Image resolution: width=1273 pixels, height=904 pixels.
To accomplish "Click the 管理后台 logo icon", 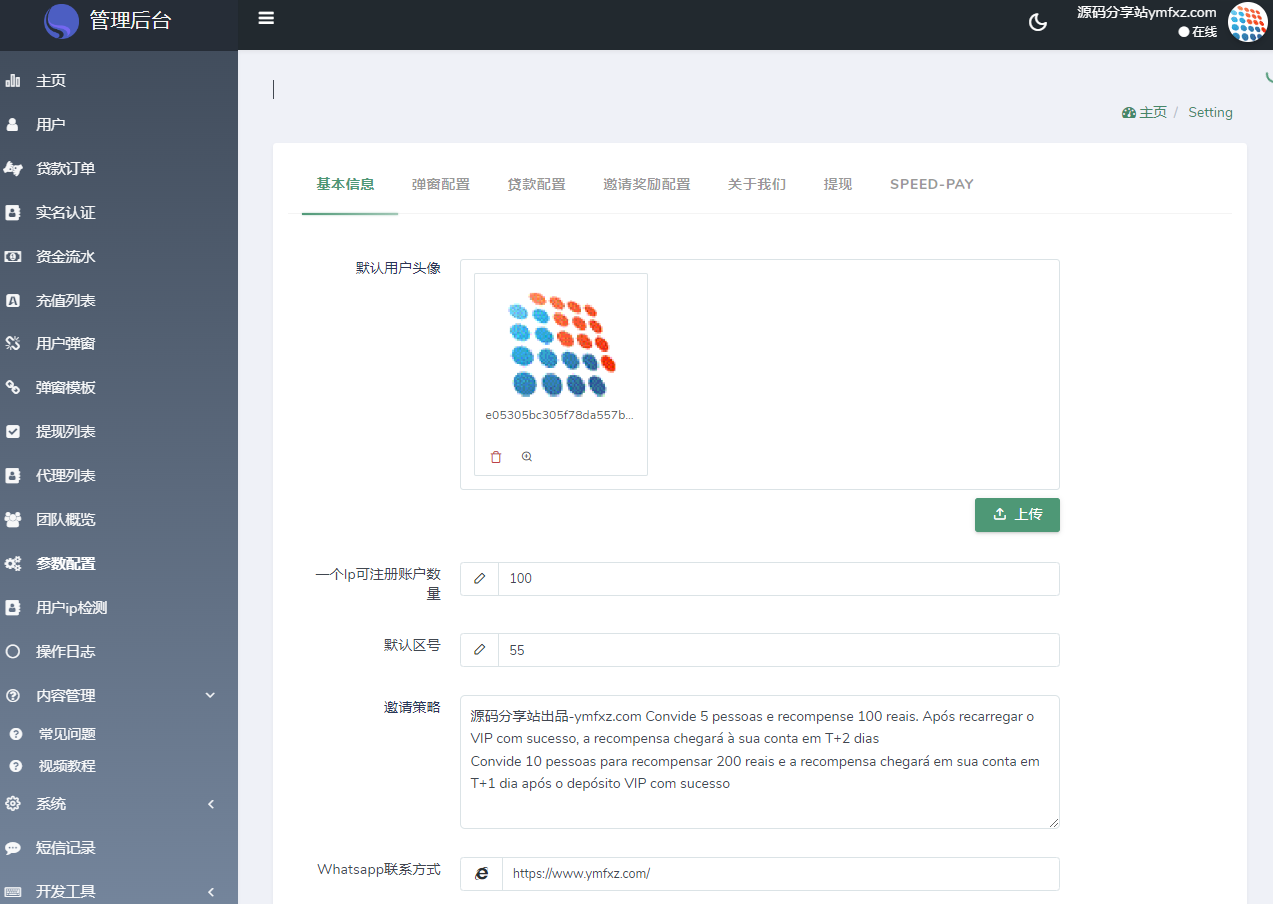I will pos(62,21).
